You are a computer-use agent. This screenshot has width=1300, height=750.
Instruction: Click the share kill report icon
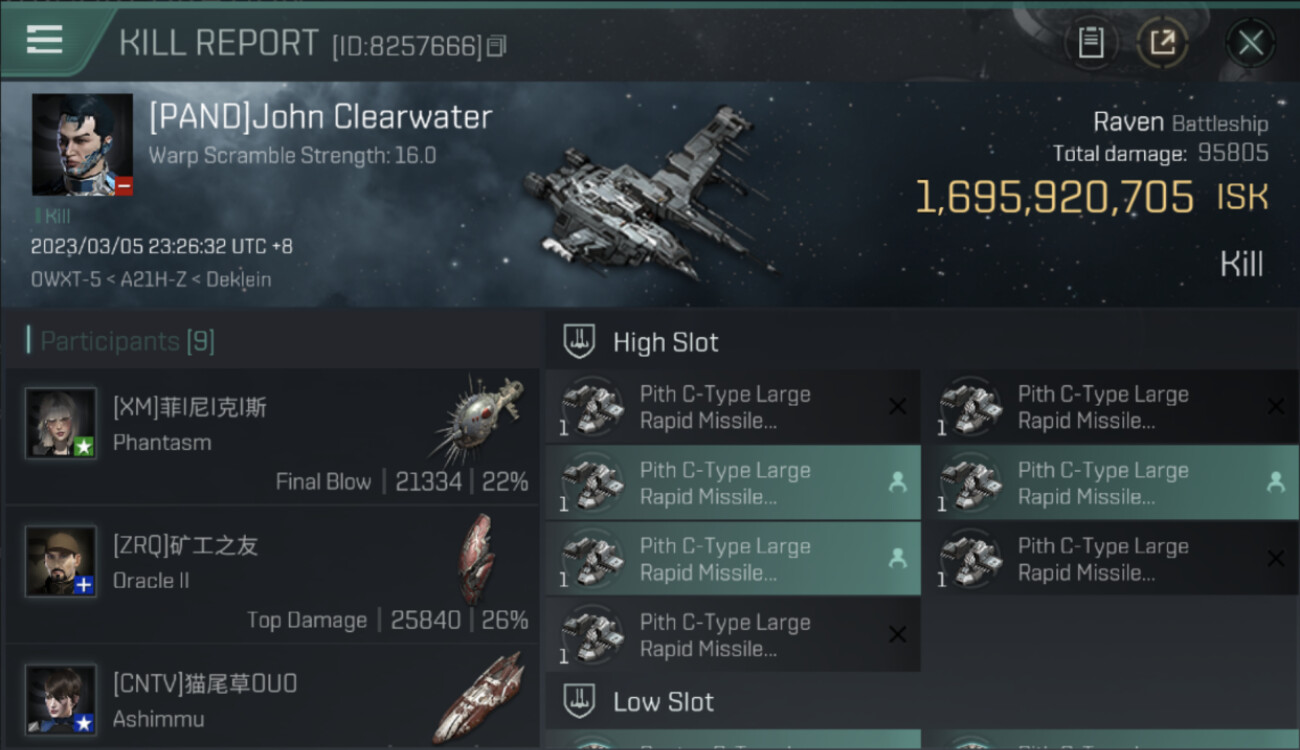coord(1162,43)
